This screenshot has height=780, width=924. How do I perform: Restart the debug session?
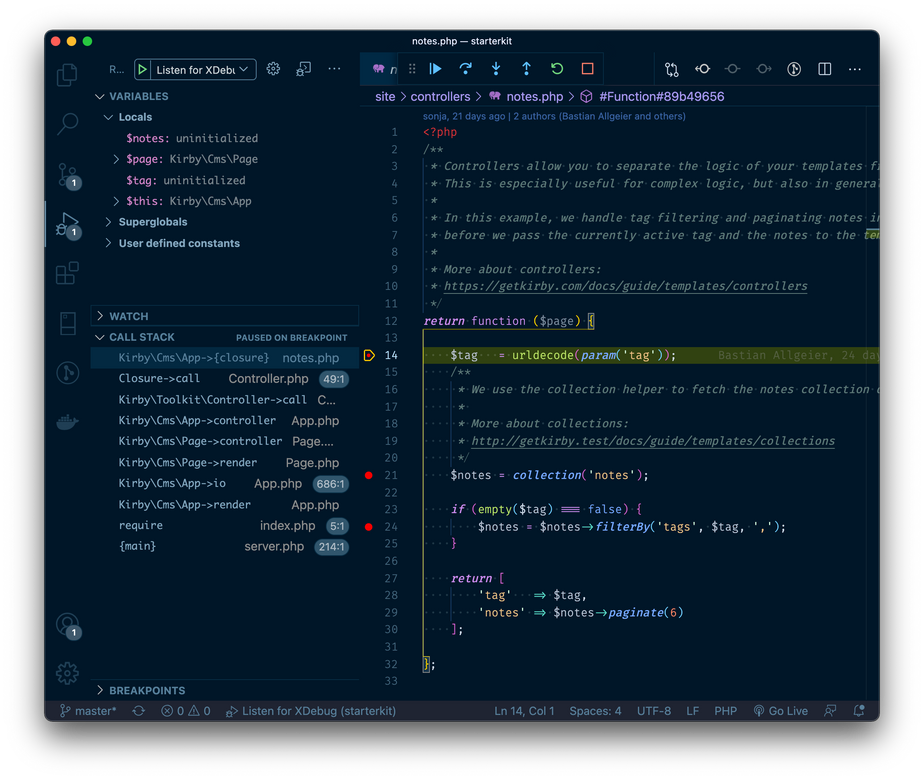point(557,69)
